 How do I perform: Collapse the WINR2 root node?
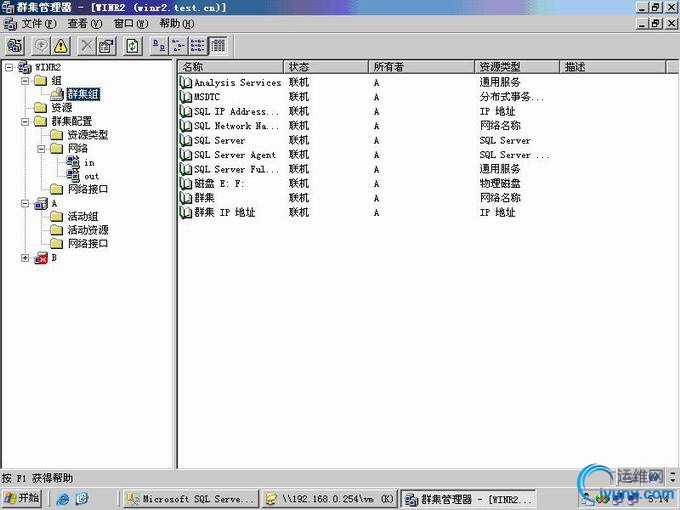click(x=9, y=67)
